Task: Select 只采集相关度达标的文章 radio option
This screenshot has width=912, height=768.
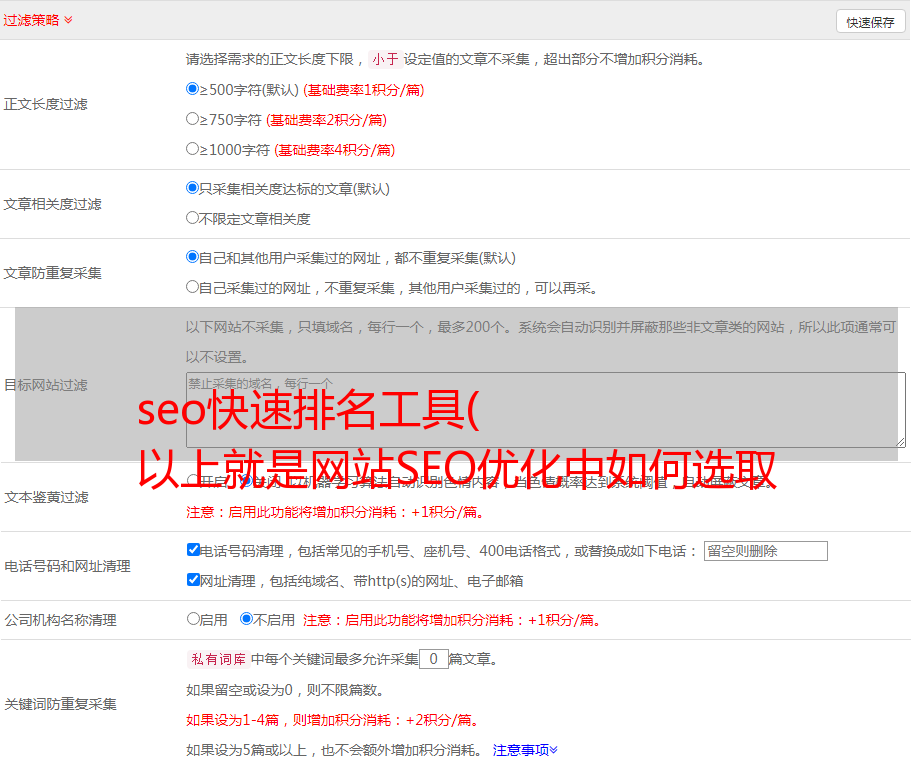Action: (x=192, y=188)
